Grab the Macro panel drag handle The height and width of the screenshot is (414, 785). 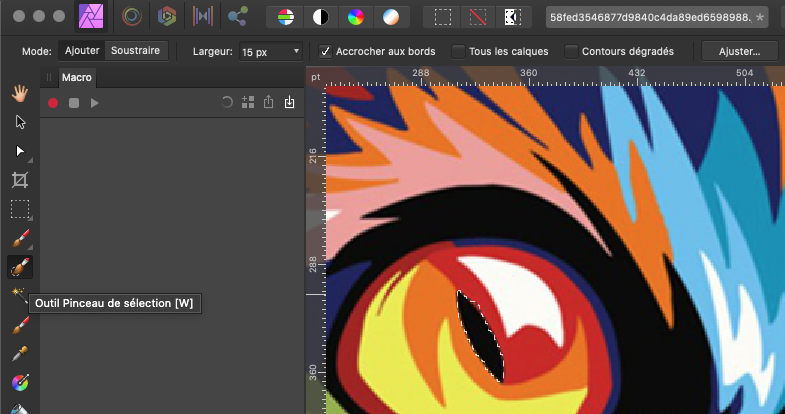(x=49, y=77)
